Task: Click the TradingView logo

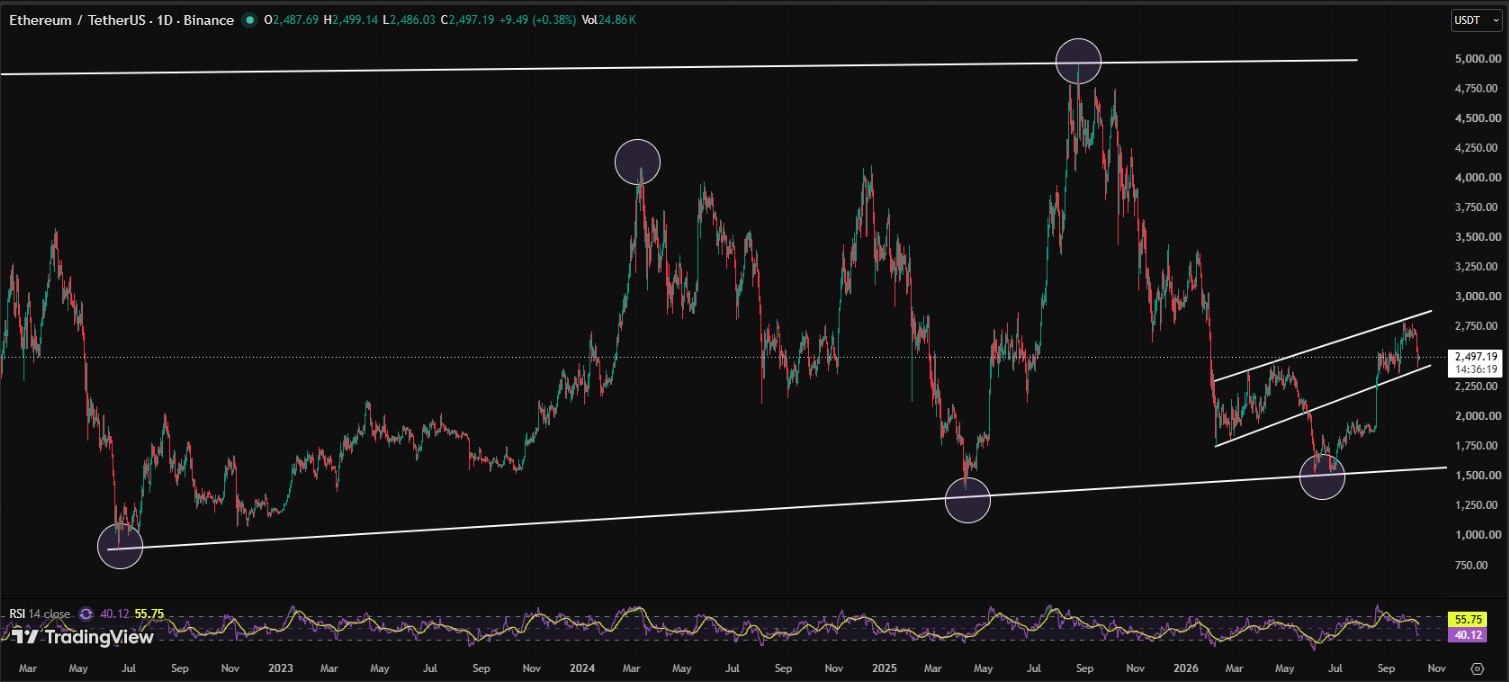Action: pyautogui.click(x=83, y=637)
